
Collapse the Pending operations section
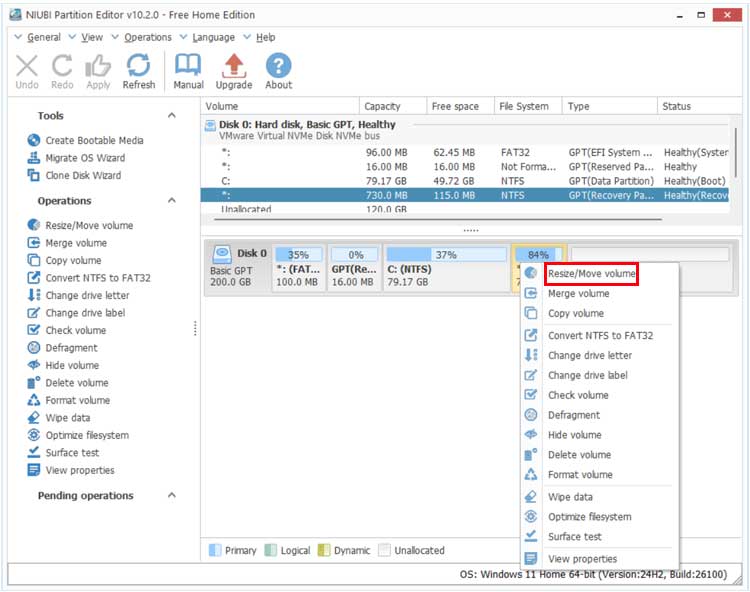(x=171, y=496)
